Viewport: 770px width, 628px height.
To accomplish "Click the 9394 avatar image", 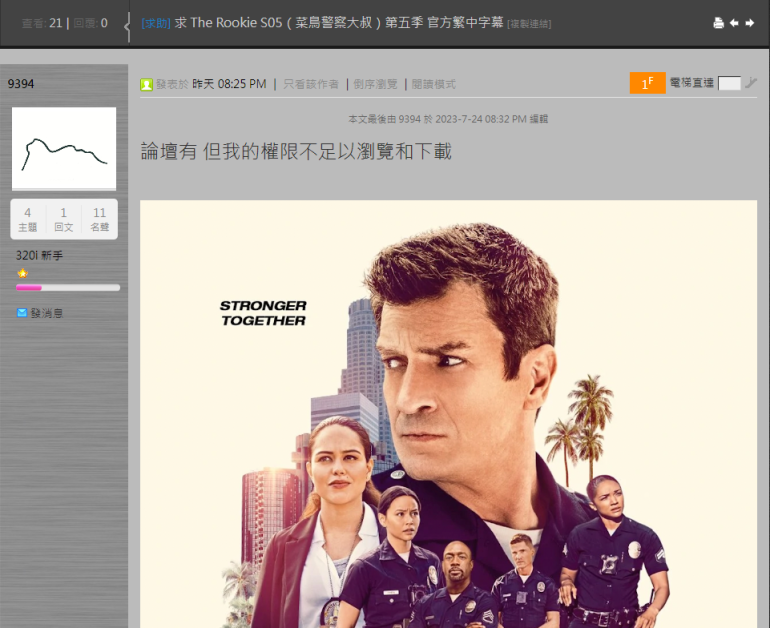I will click(x=64, y=148).
